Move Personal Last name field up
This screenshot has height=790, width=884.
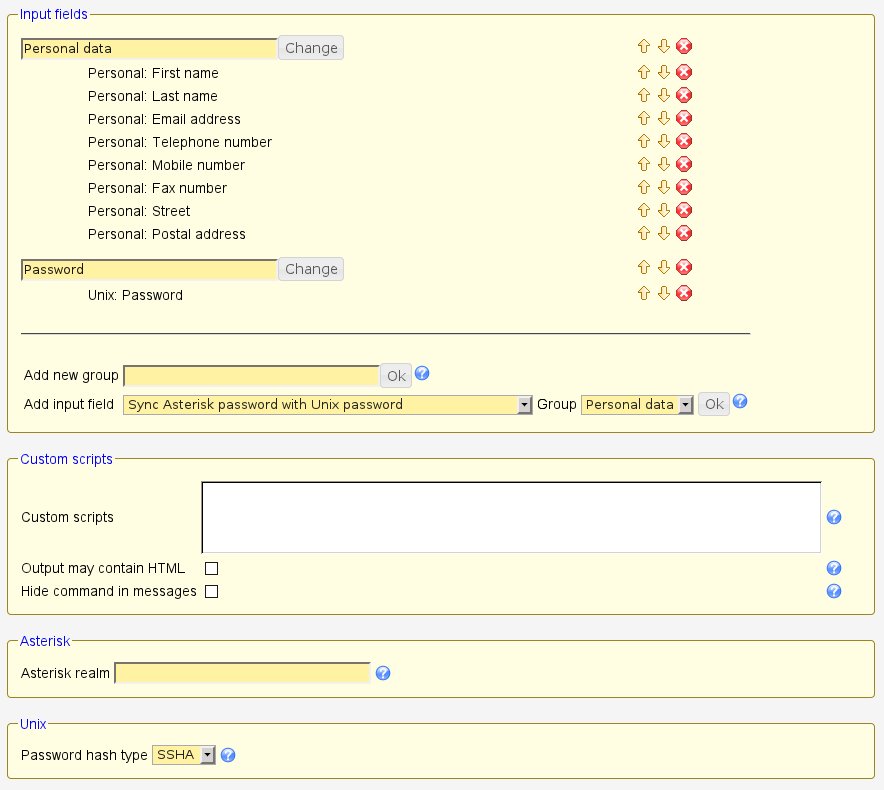[x=644, y=95]
